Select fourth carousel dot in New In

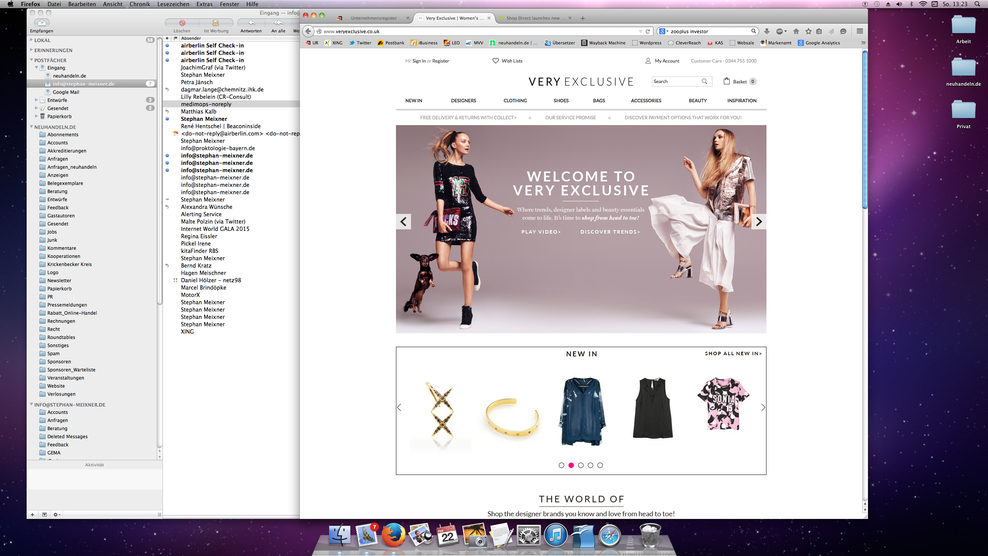pos(590,465)
